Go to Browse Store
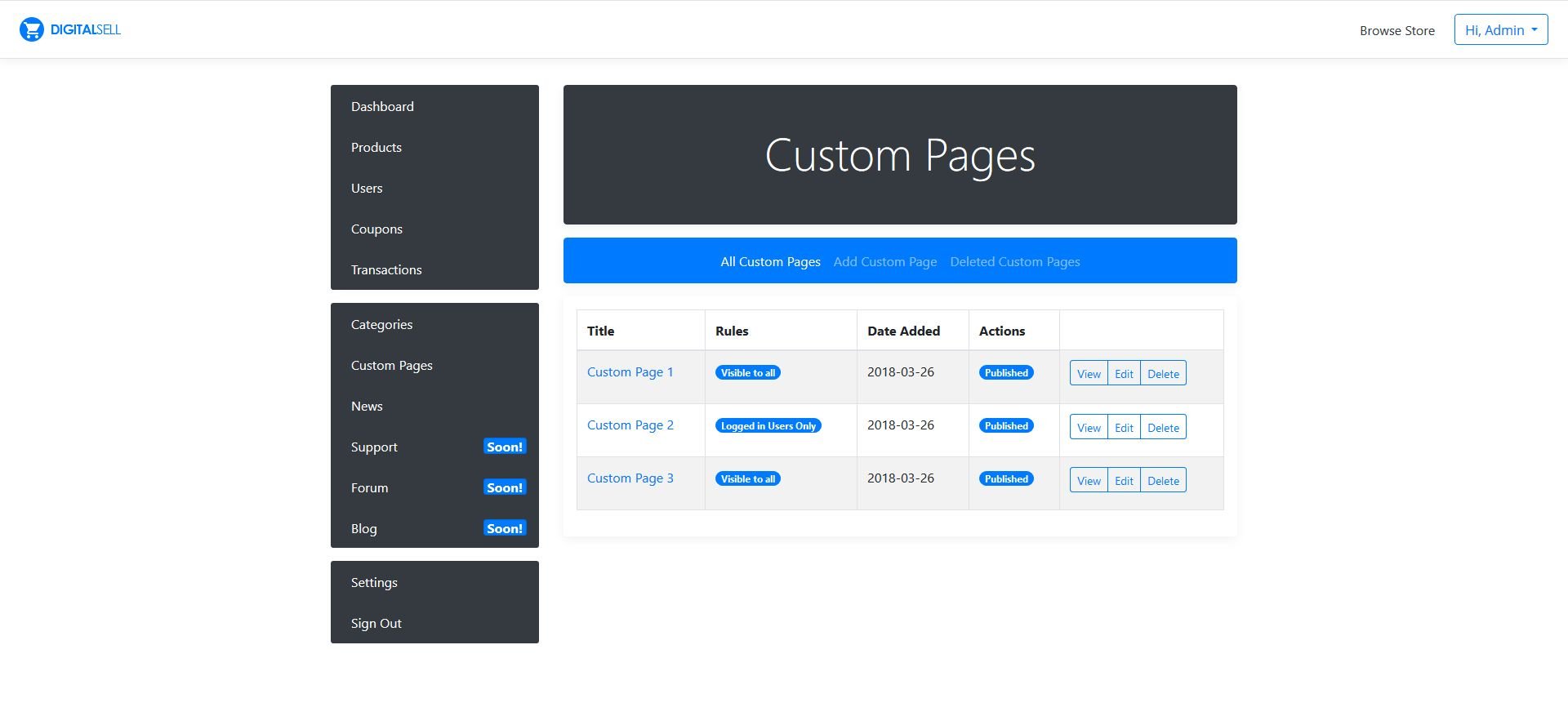 1397,30
